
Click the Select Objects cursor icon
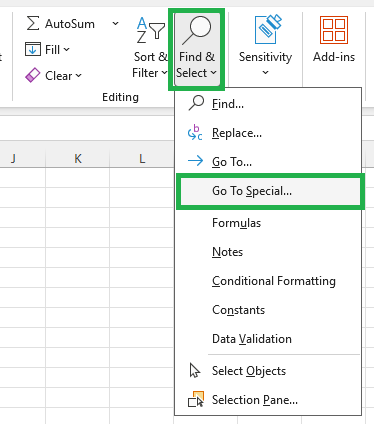pyautogui.click(x=195, y=370)
